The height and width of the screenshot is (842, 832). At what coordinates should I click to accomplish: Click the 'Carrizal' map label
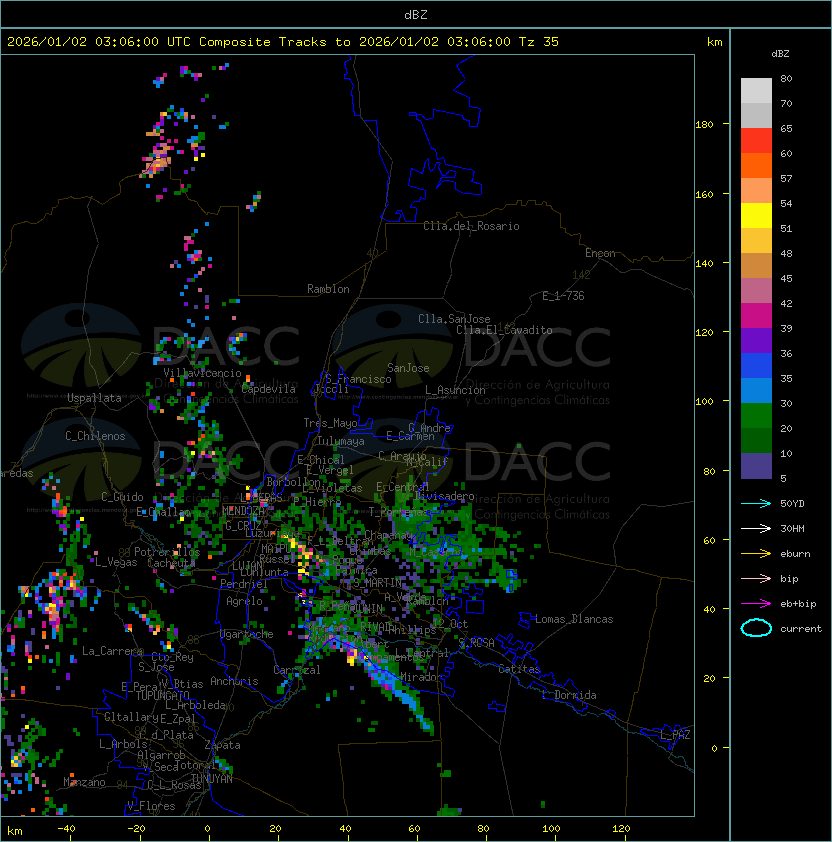click(297, 670)
